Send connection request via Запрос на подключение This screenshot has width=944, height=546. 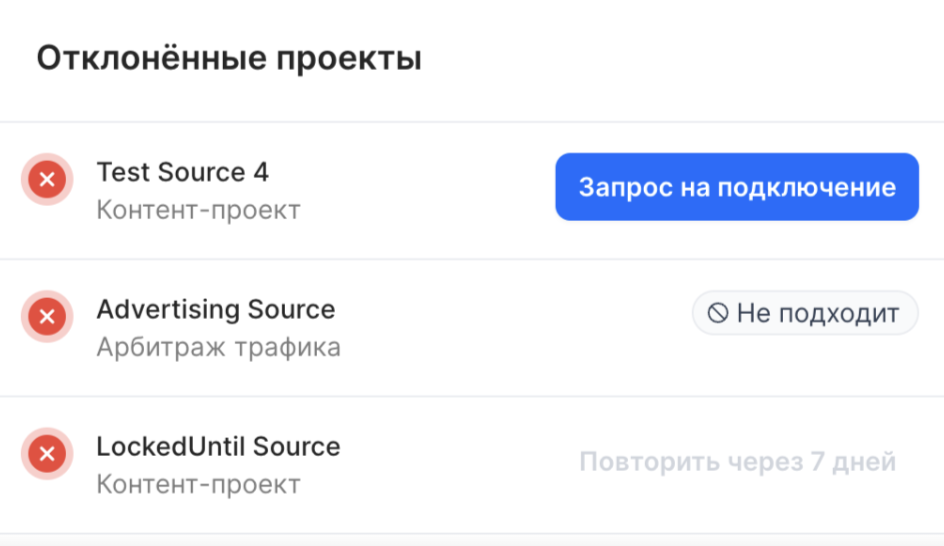tap(737, 187)
